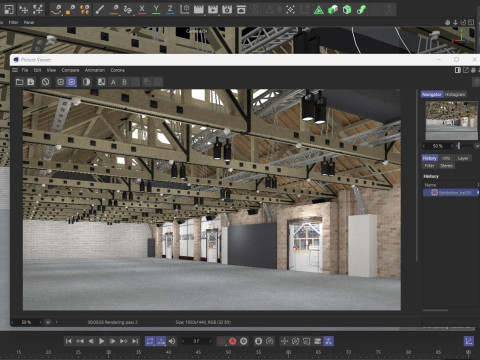
Task: Click the record keyframe button
Action: pos(222,341)
